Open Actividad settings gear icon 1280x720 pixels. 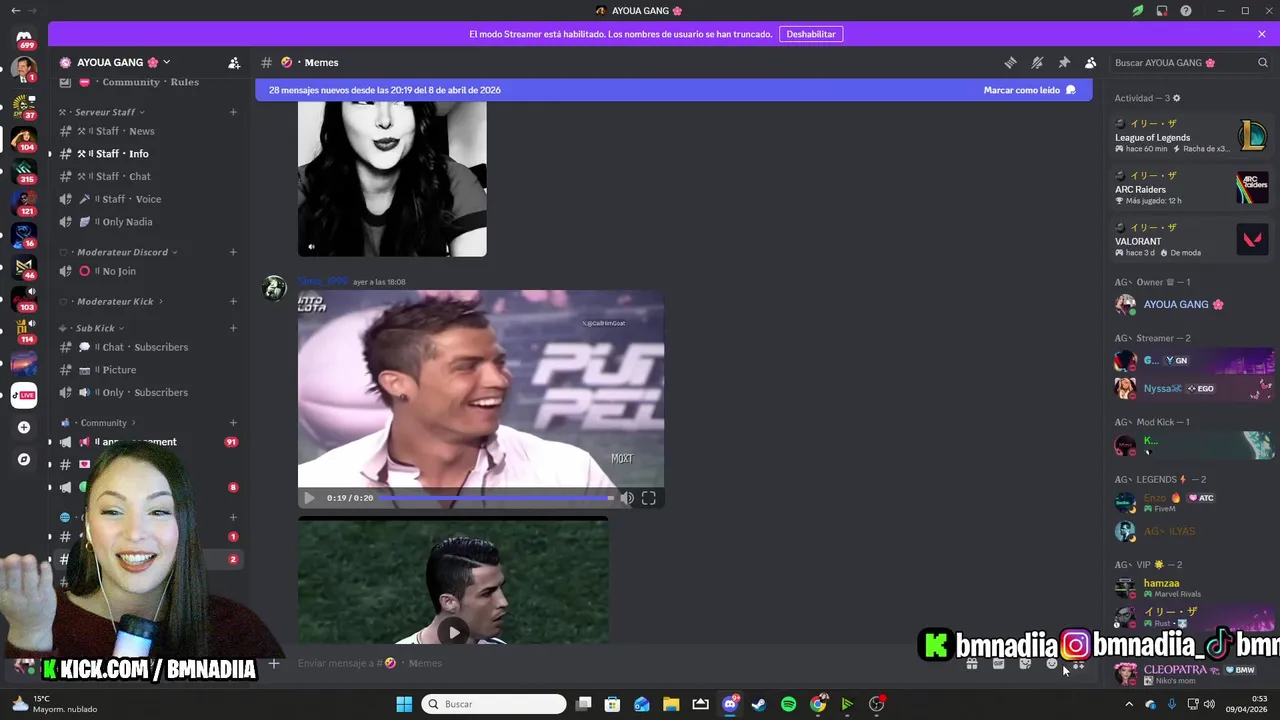pos(1176,98)
